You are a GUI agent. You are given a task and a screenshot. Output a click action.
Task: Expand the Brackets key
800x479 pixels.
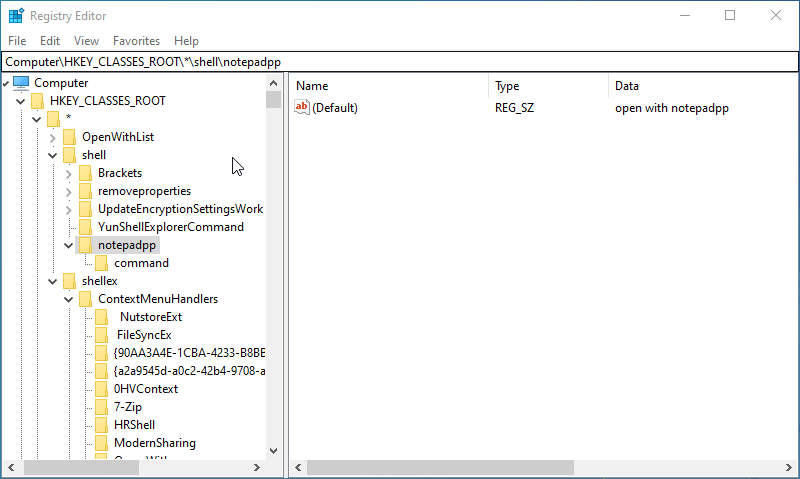68,174
